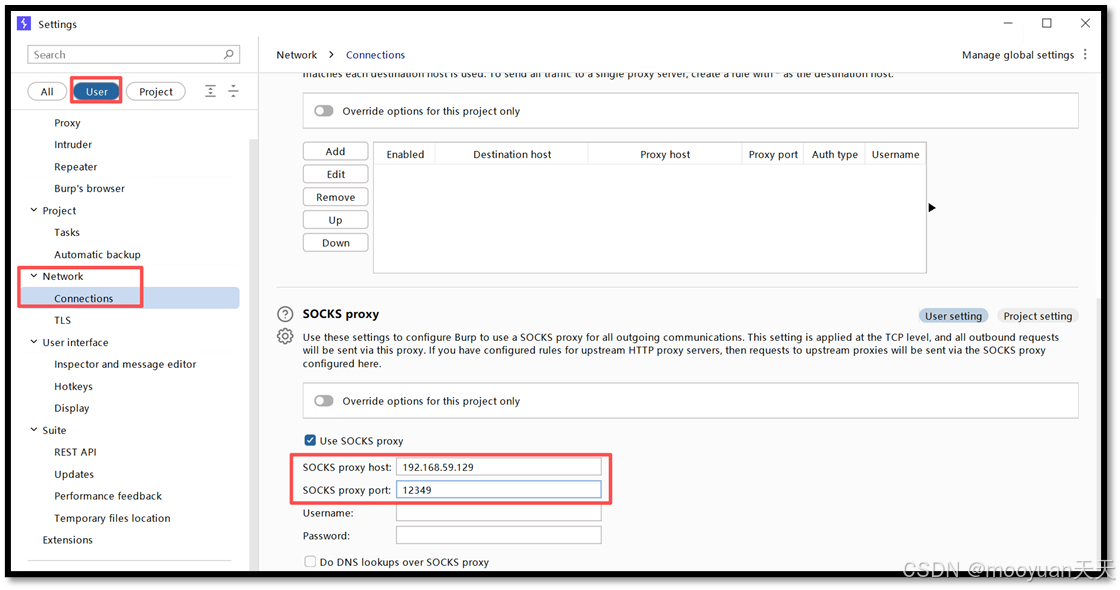Open the Display settings item
This screenshot has width=1120, height=590.
pos(71,408)
